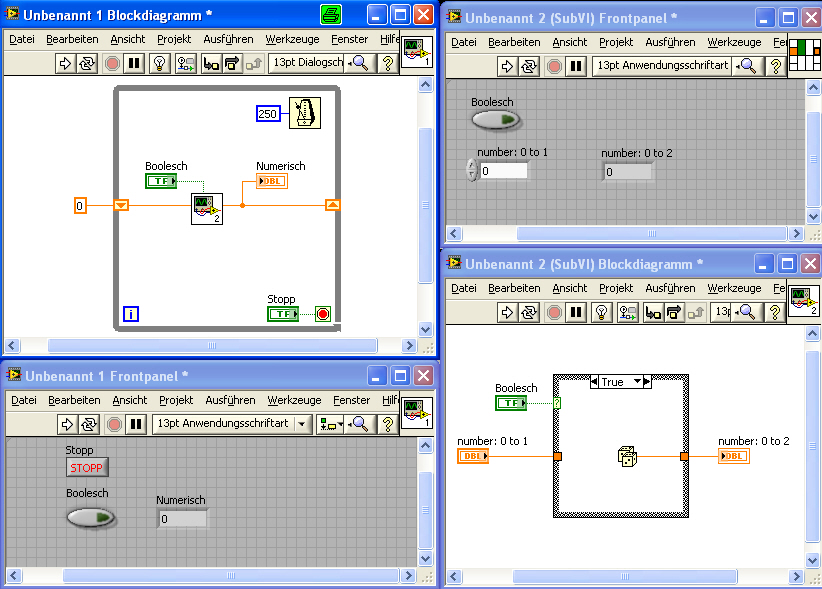Click the search magnifier in Unbenannt 1 Blockdiagramm

click(360, 63)
